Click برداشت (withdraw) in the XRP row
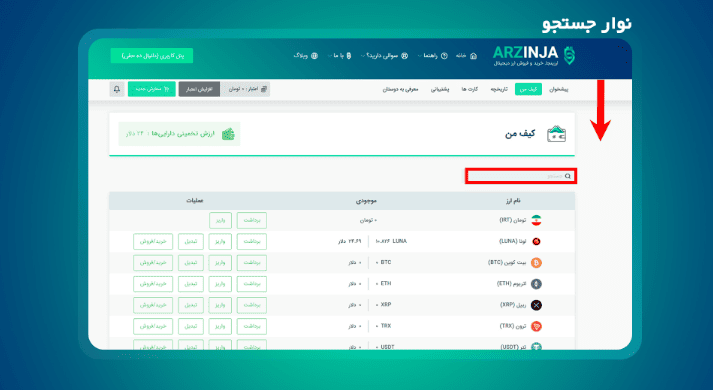The width and height of the screenshot is (713, 390). tap(251, 305)
